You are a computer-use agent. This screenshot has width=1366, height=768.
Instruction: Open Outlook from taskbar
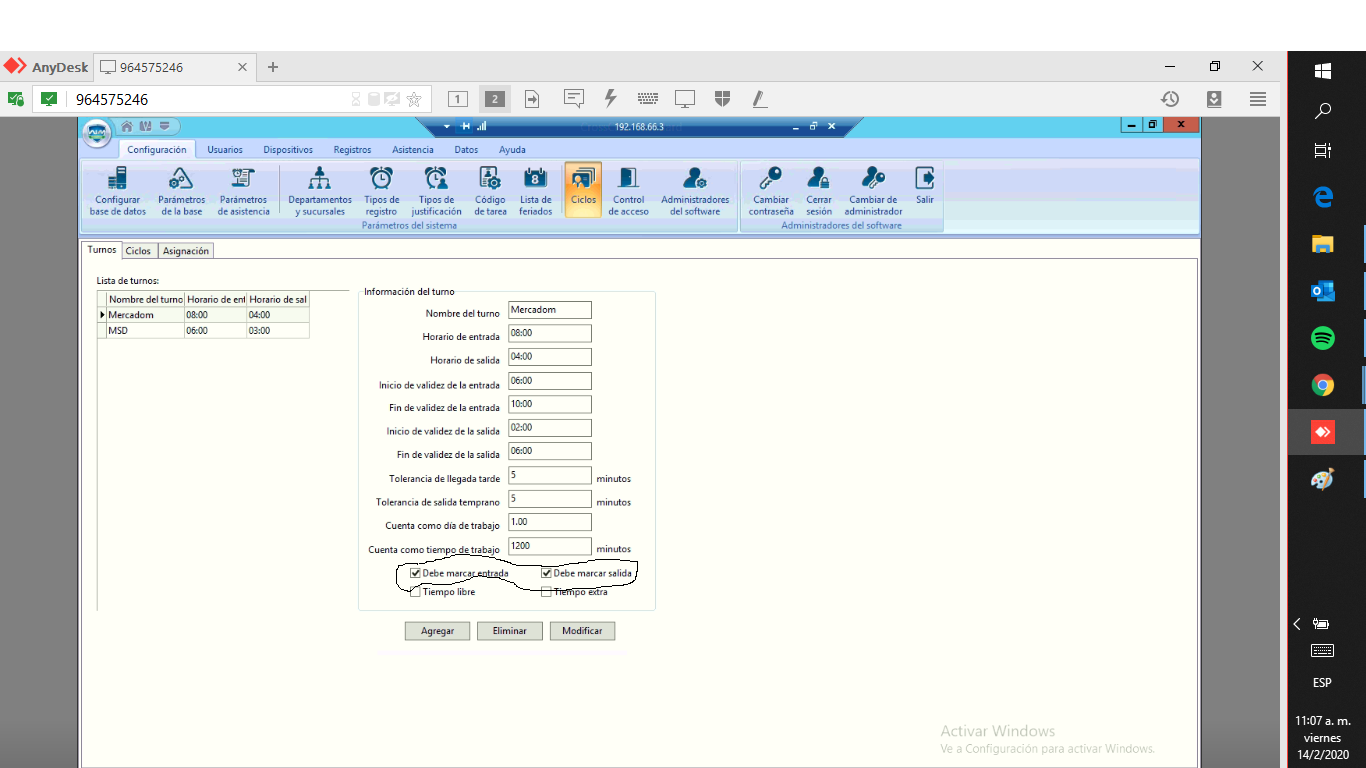coord(1323,291)
